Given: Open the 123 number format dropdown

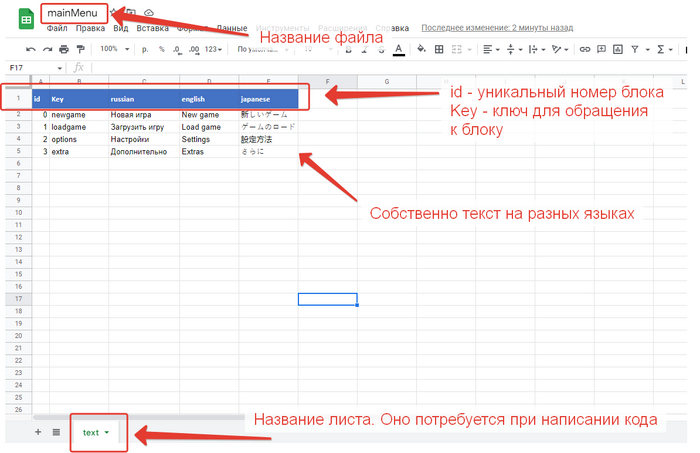Looking at the screenshot, I should click(x=213, y=48).
